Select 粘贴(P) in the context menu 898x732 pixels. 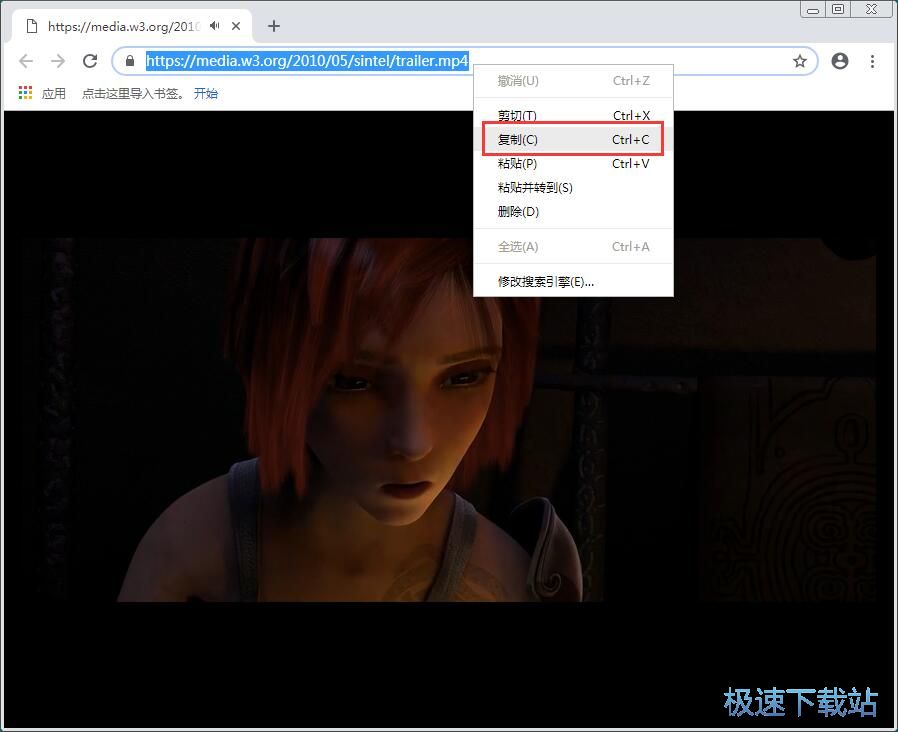click(573, 164)
